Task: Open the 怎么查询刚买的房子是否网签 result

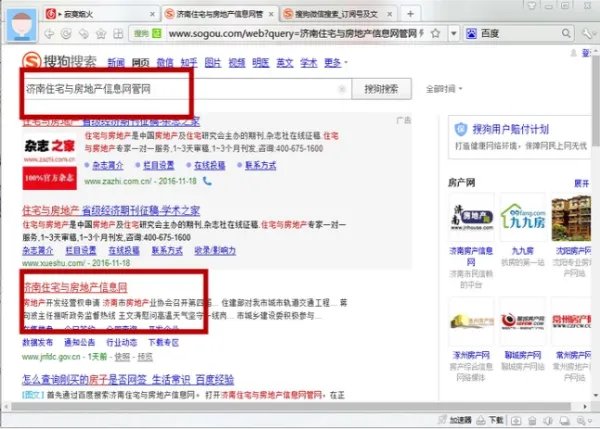Action: tap(128, 380)
